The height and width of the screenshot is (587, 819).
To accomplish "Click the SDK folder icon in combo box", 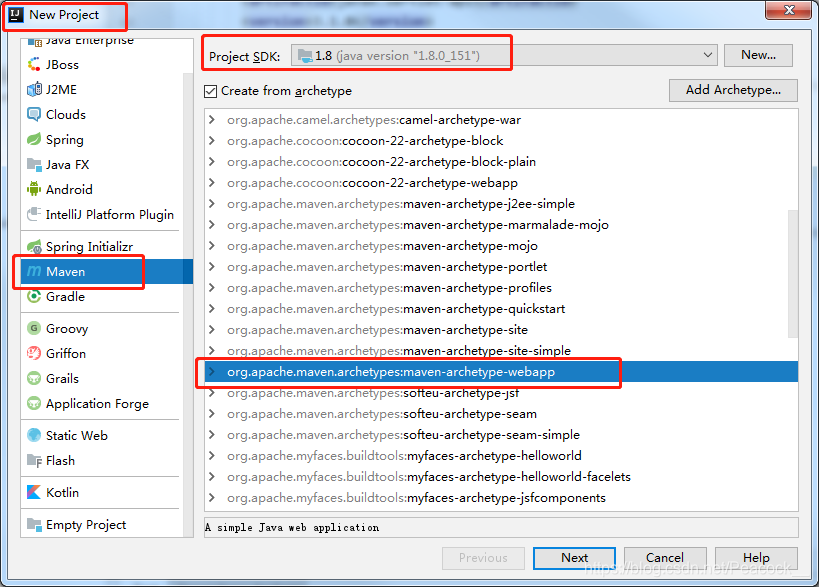I will (305, 55).
